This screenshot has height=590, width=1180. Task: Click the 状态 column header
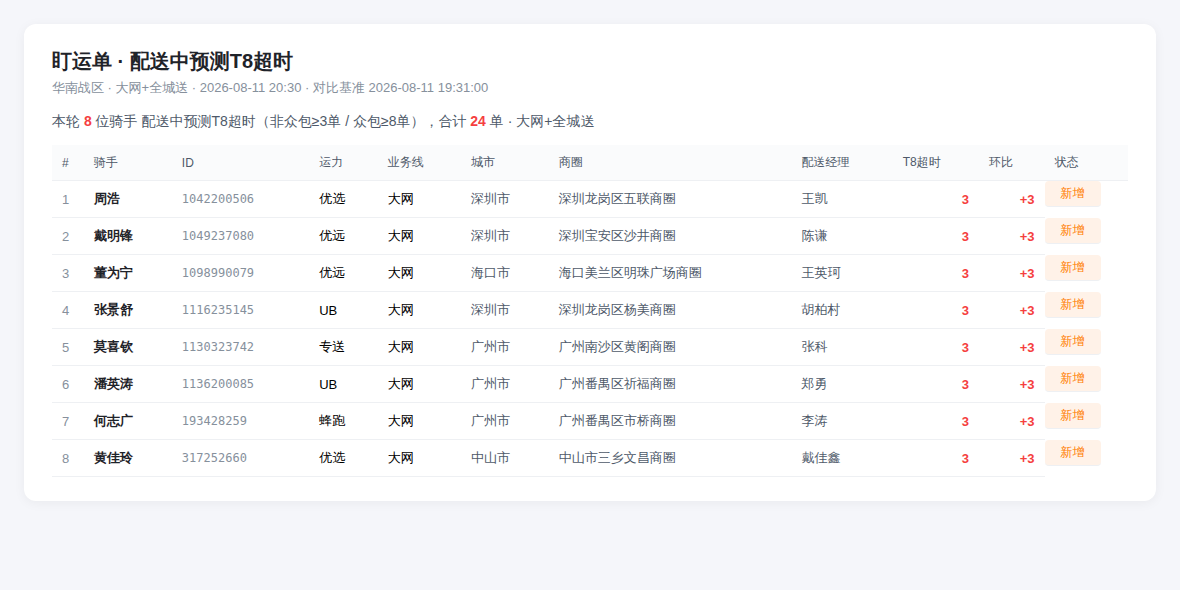[1066, 163]
